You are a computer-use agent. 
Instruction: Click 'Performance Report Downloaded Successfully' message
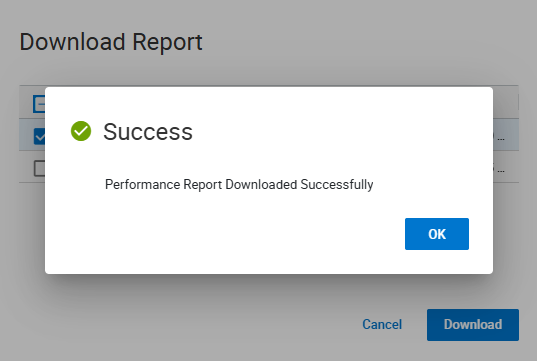tap(239, 185)
